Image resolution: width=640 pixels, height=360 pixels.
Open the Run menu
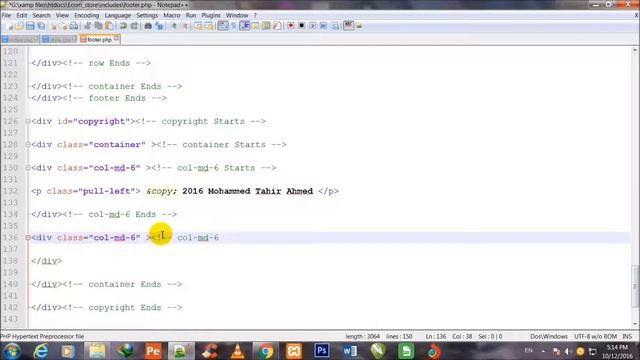(x=191, y=16)
